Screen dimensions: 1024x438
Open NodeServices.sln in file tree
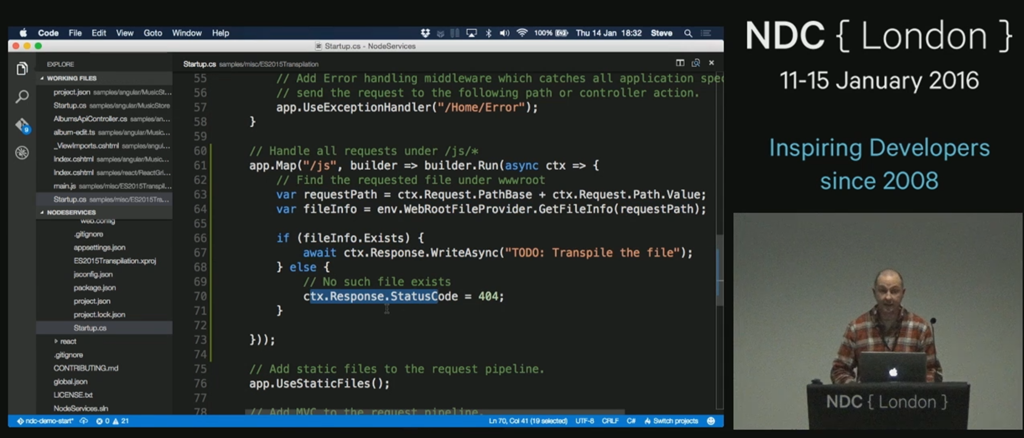[x=80, y=408]
